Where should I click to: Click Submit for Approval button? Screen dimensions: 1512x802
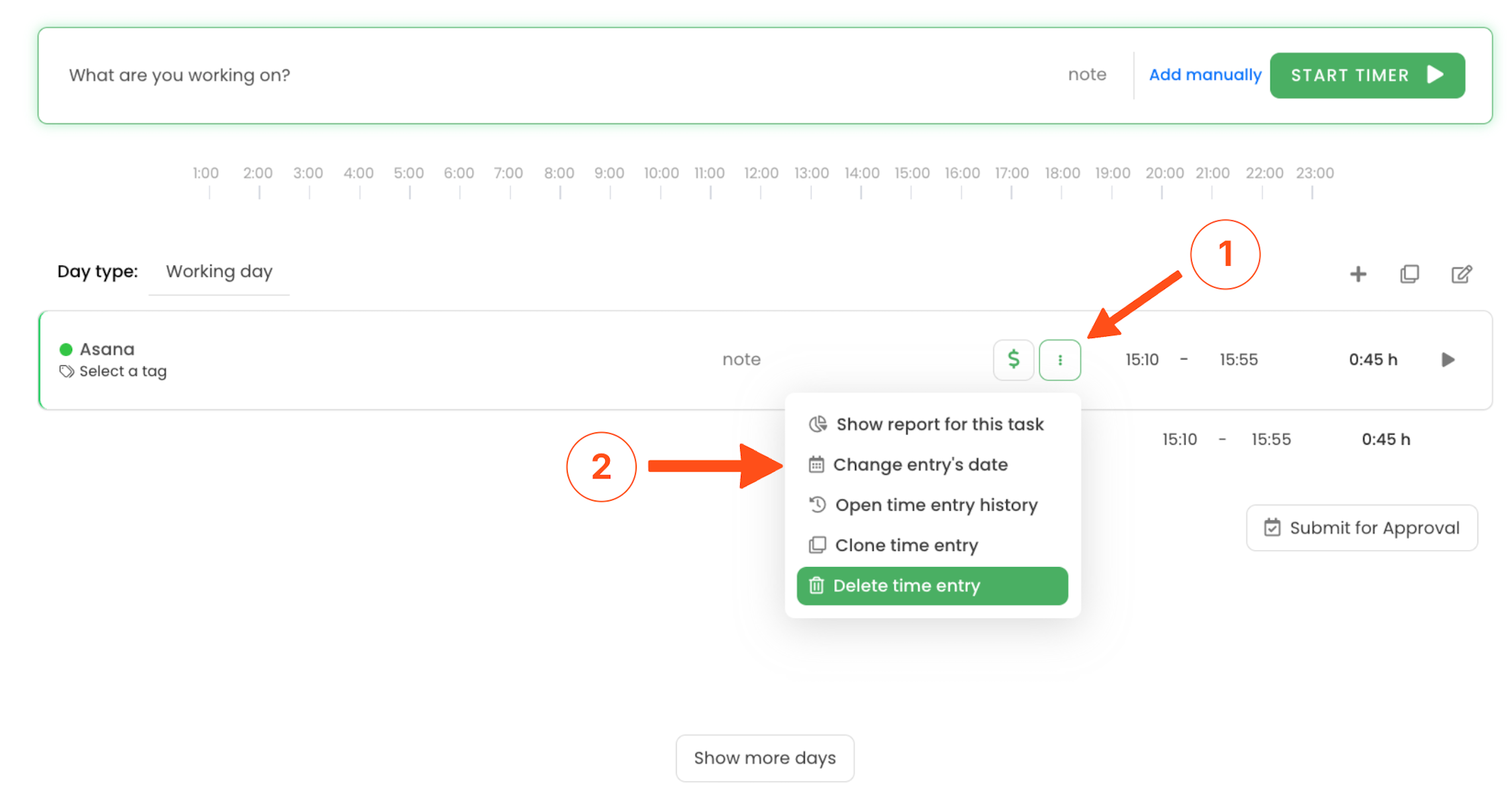click(1361, 527)
